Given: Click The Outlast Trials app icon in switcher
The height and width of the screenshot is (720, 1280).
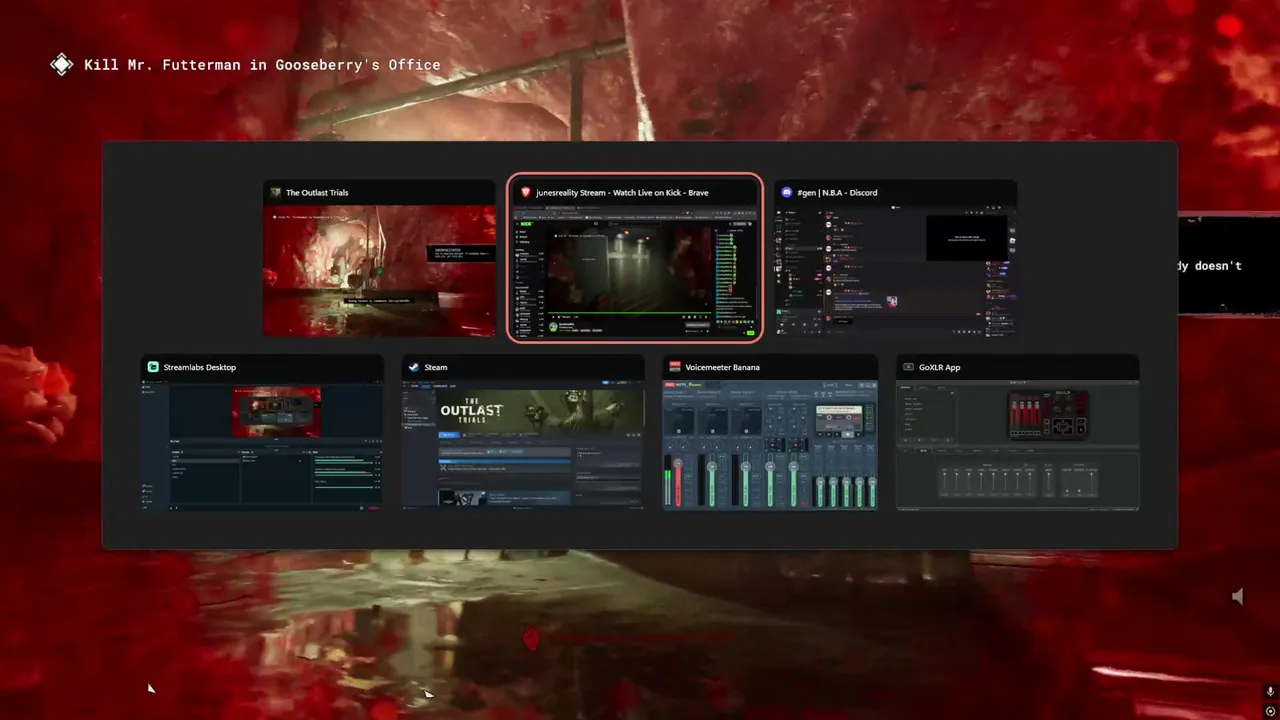Looking at the screenshot, I should (x=276, y=192).
